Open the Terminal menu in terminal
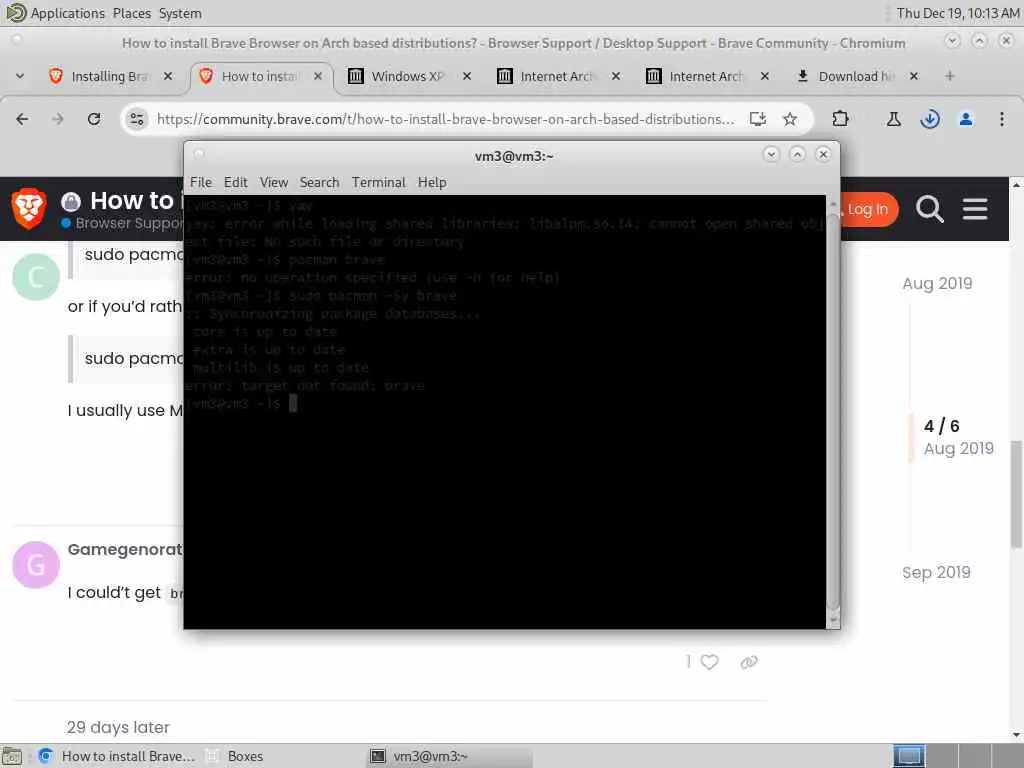 (379, 182)
